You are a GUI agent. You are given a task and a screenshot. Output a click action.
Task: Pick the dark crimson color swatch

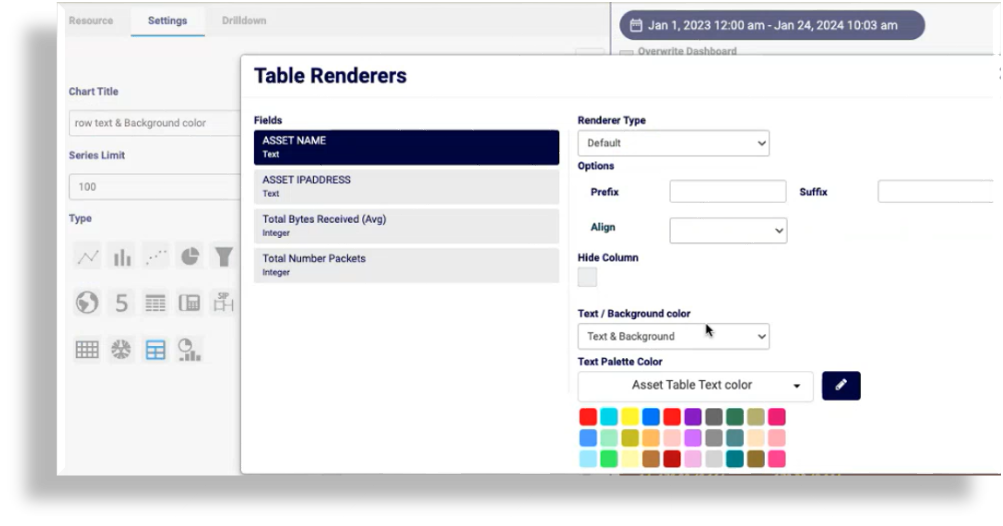click(672, 459)
